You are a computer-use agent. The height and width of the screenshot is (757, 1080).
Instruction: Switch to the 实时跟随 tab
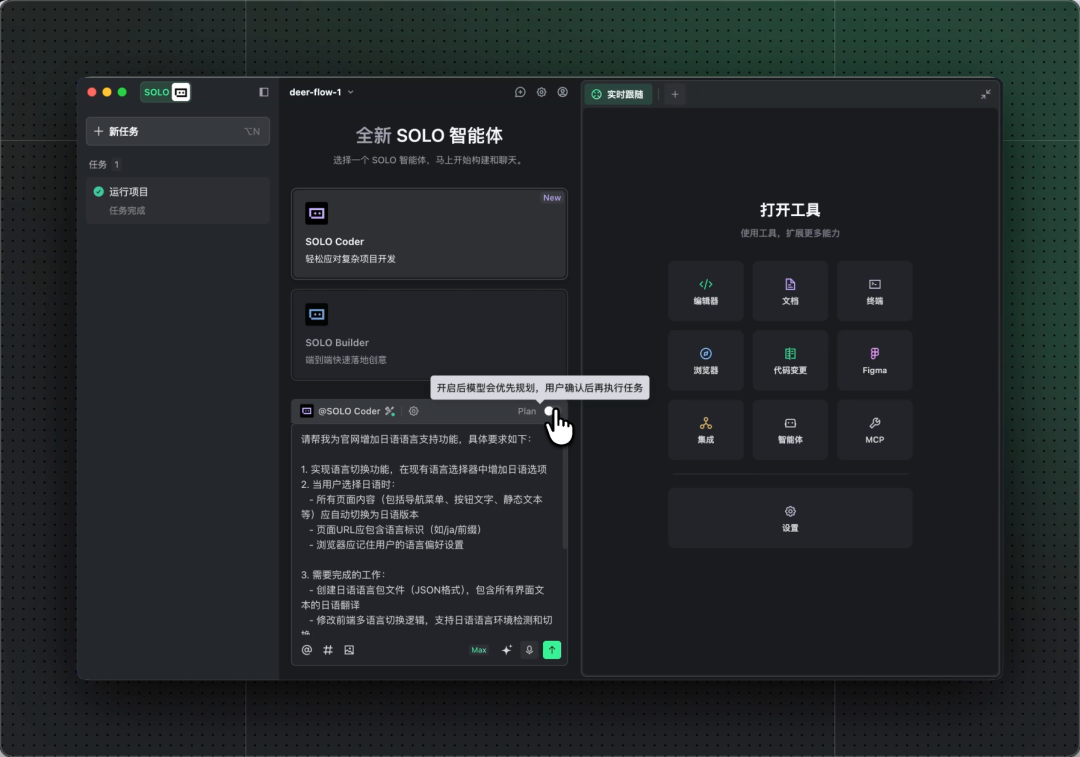point(618,94)
